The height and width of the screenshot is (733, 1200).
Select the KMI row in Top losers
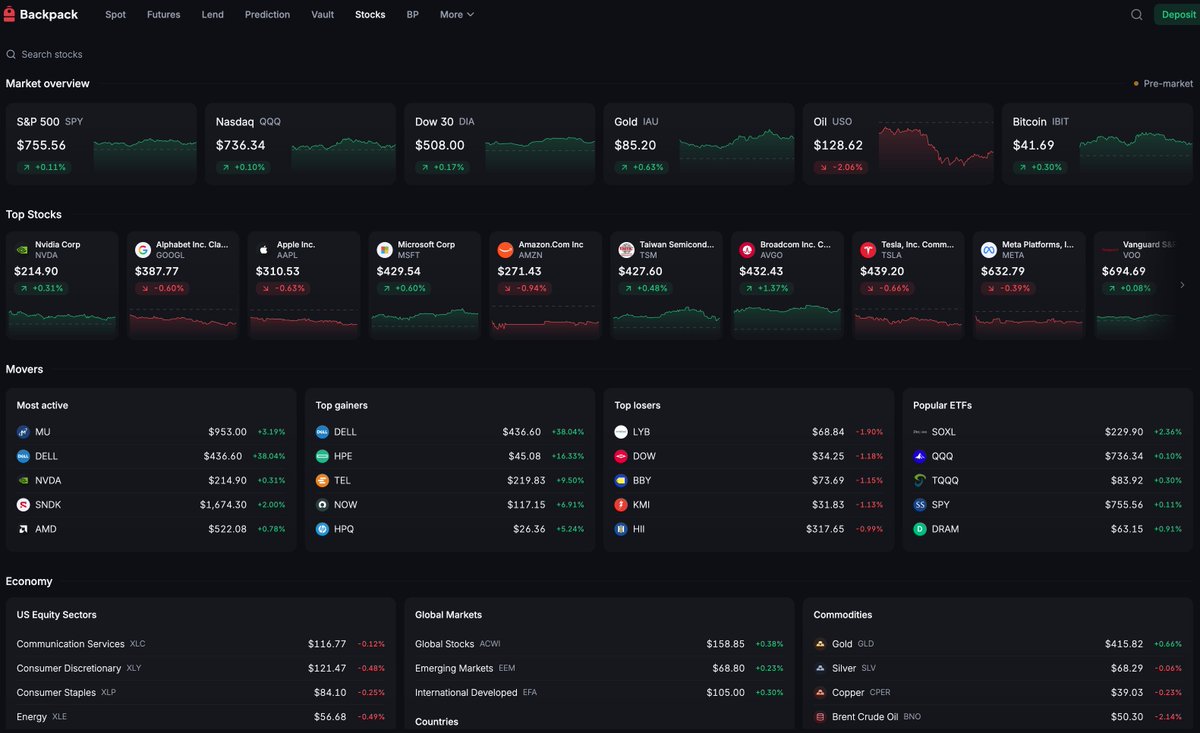coord(749,505)
